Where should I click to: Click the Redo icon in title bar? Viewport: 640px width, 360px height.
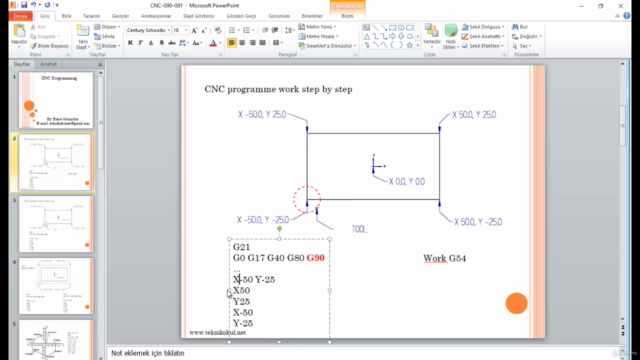[x=47, y=5]
